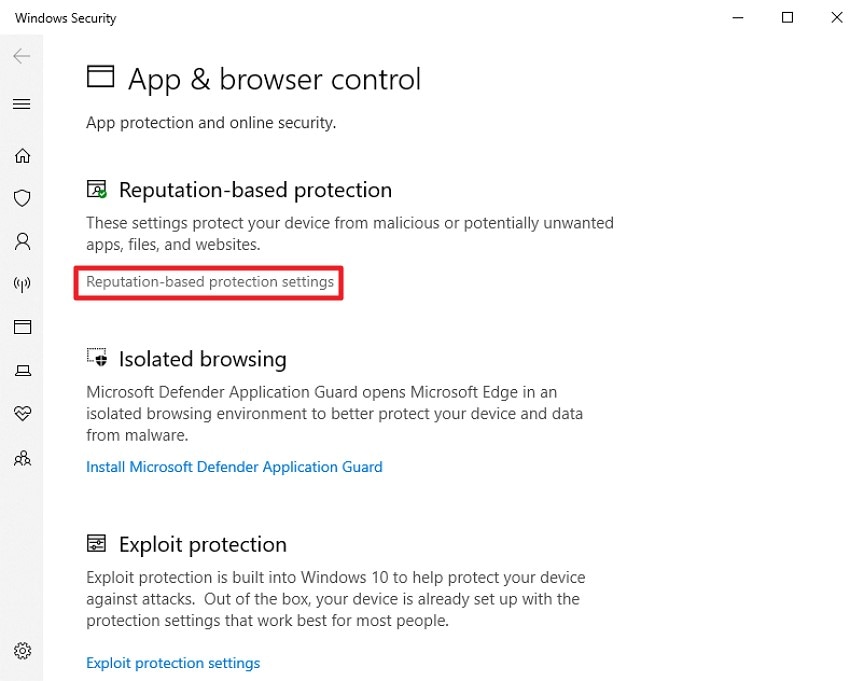The height and width of the screenshot is (681, 850).
Task: Open Account protection from the sidebar
Action: point(22,241)
